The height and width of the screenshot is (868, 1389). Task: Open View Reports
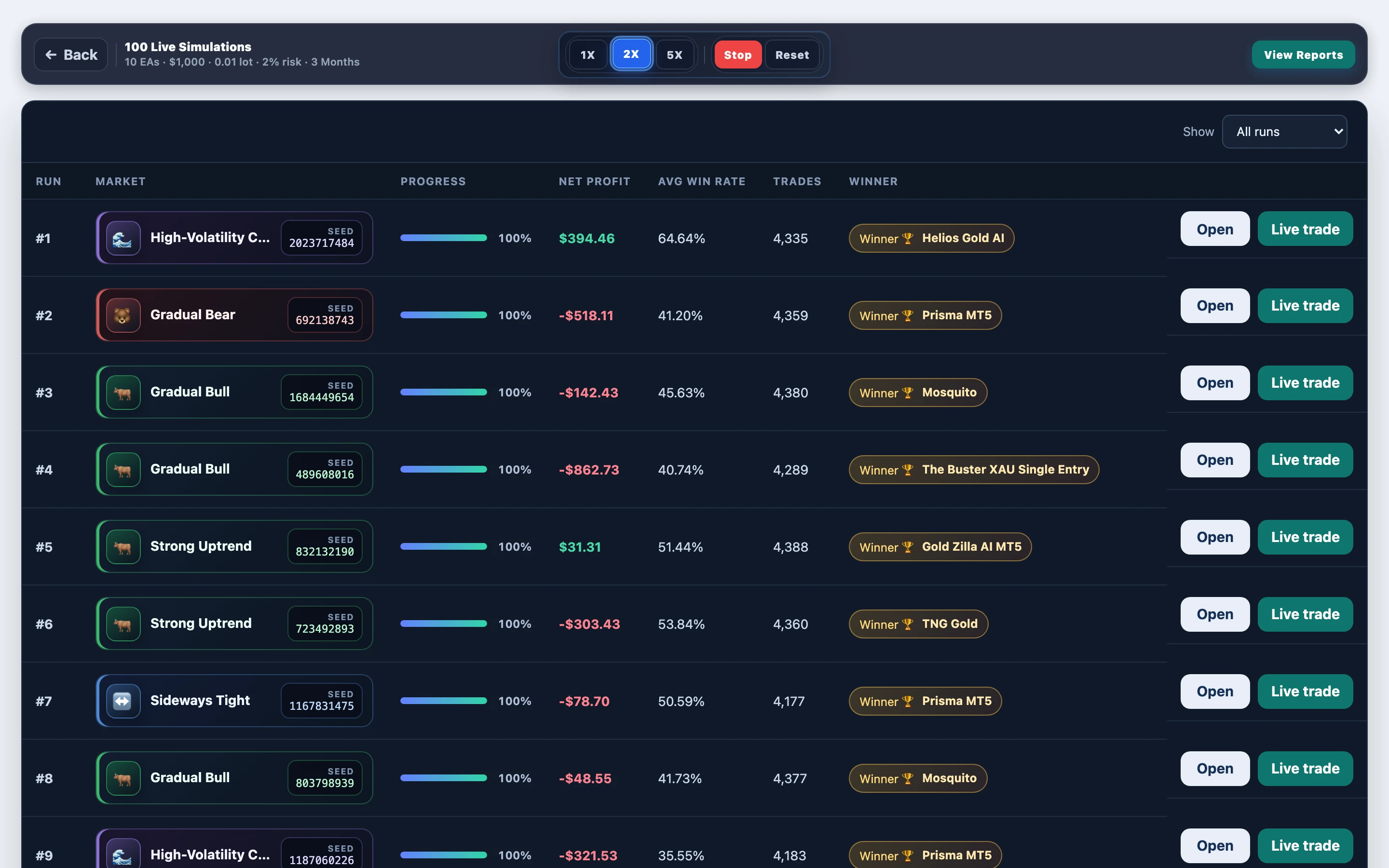[1303, 54]
